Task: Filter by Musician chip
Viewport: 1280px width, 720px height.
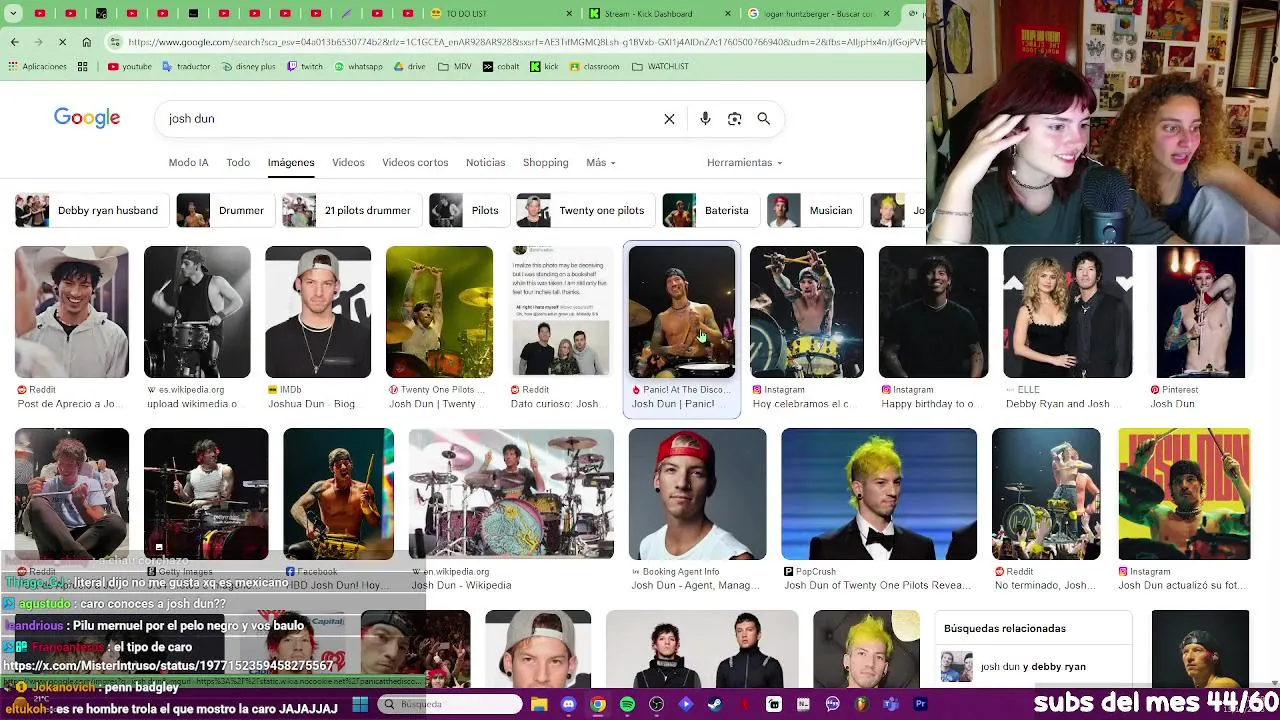Action: click(814, 211)
